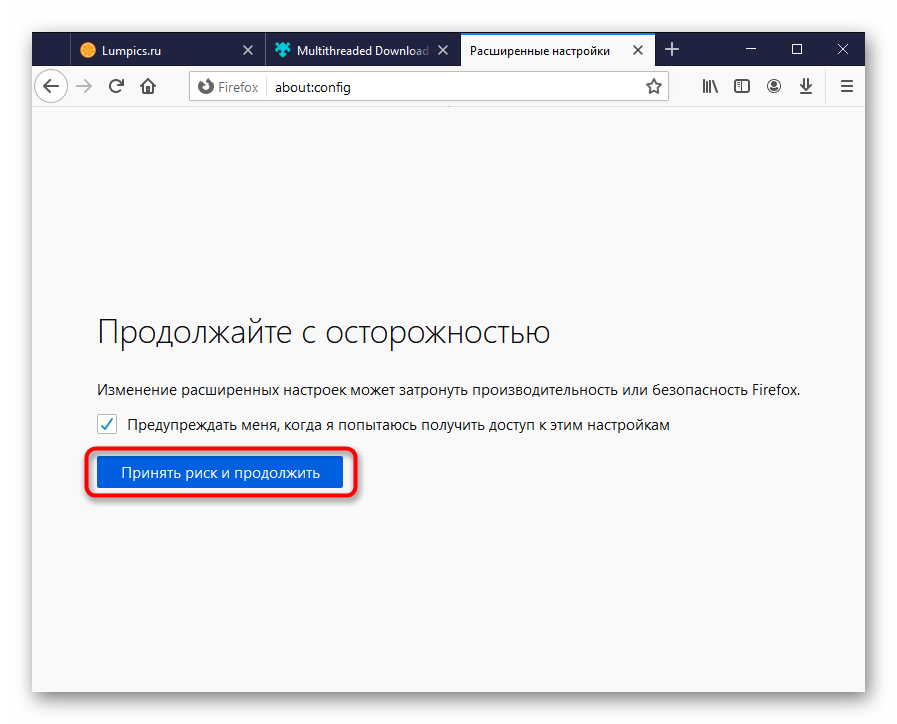Open the Firefox Account menu

pos(774,87)
